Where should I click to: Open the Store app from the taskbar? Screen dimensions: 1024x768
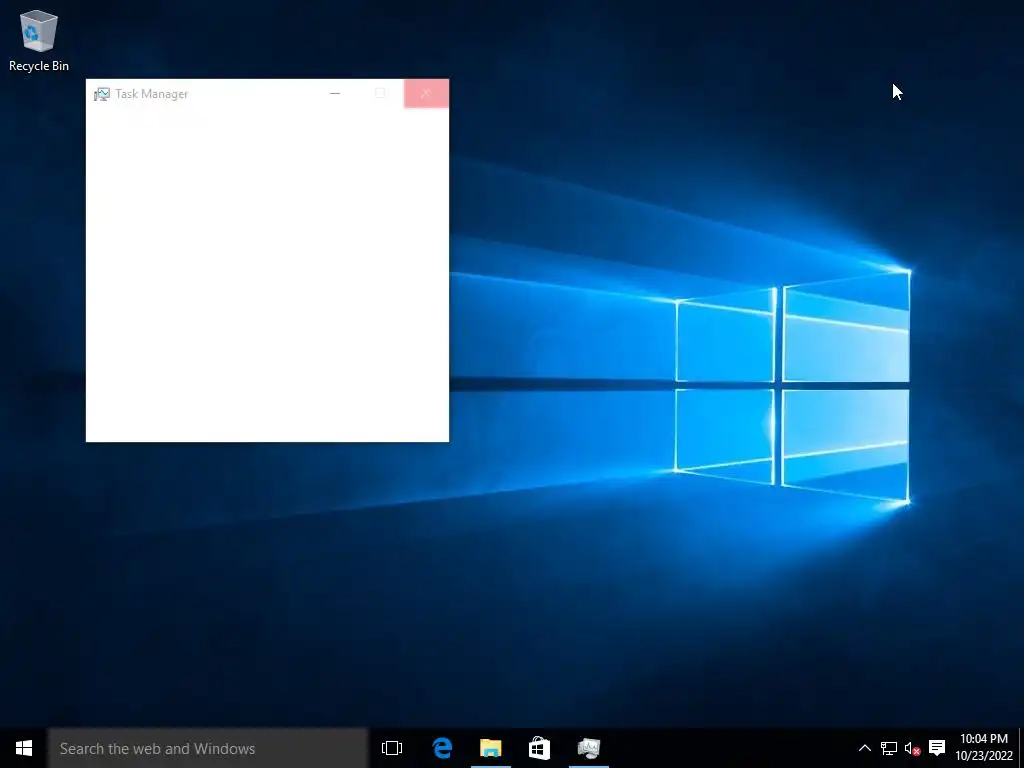pos(539,748)
